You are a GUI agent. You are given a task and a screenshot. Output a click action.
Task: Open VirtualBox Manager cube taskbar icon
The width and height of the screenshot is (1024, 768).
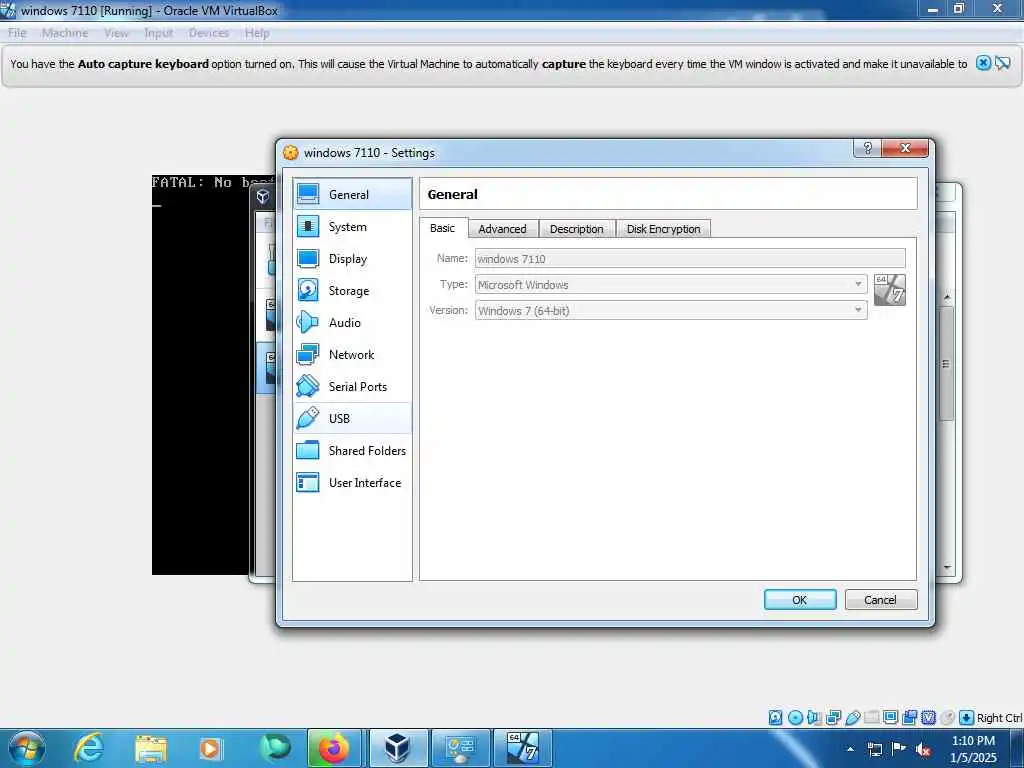396,748
